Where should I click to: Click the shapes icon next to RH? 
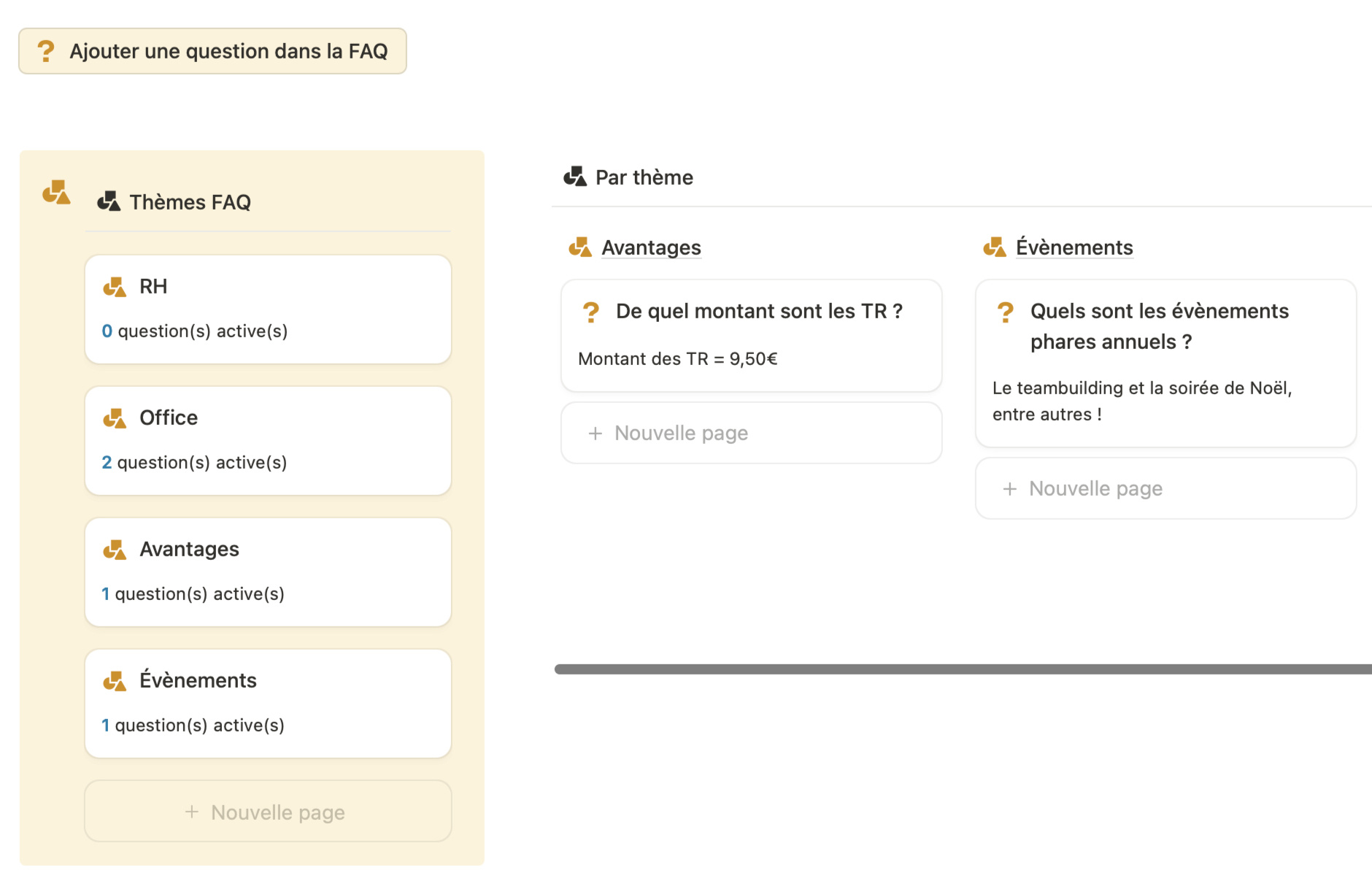pyautogui.click(x=115, y=287)
